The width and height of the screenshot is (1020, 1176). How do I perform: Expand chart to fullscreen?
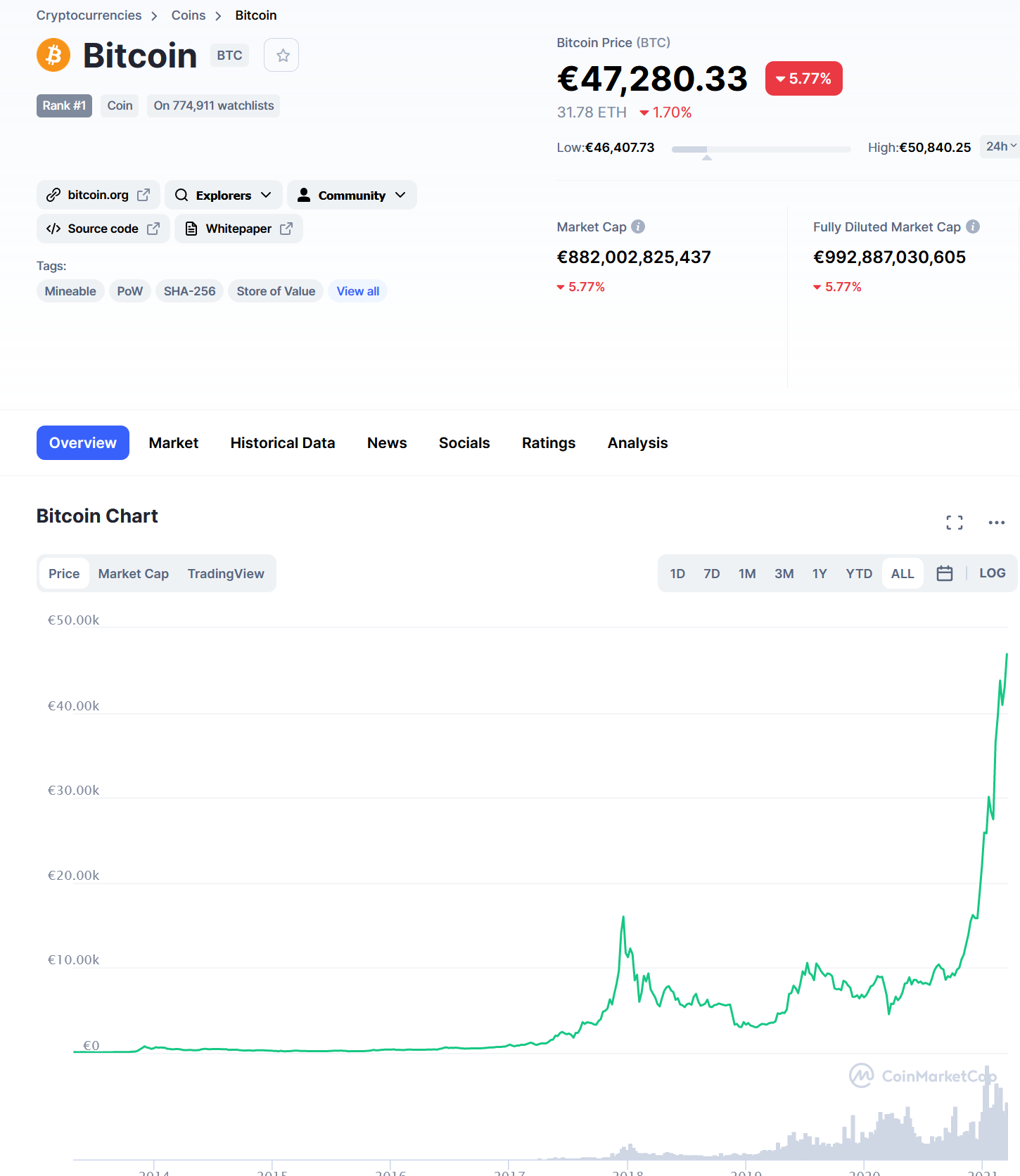click(955, 523)
